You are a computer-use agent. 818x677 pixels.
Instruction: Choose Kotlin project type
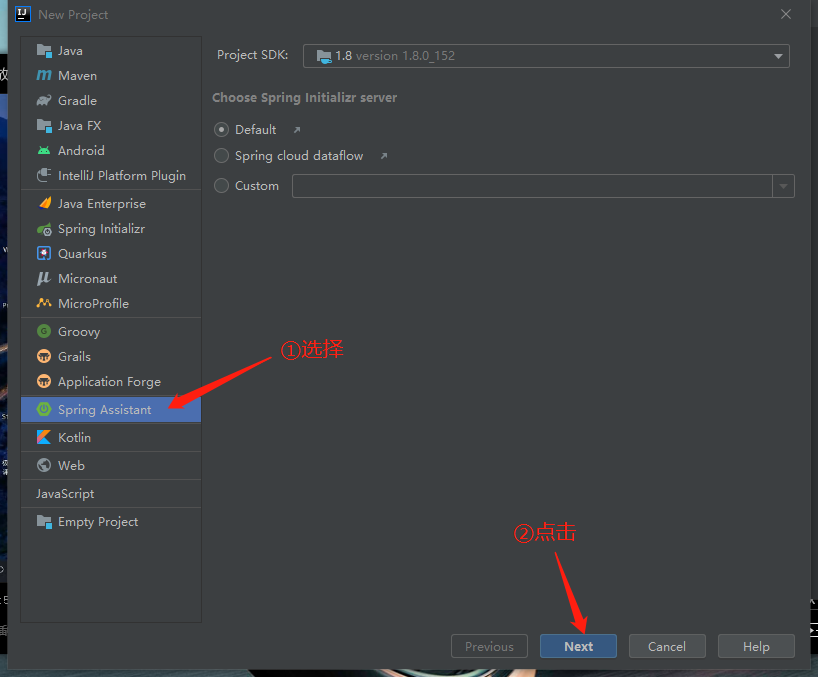point(111,438)
